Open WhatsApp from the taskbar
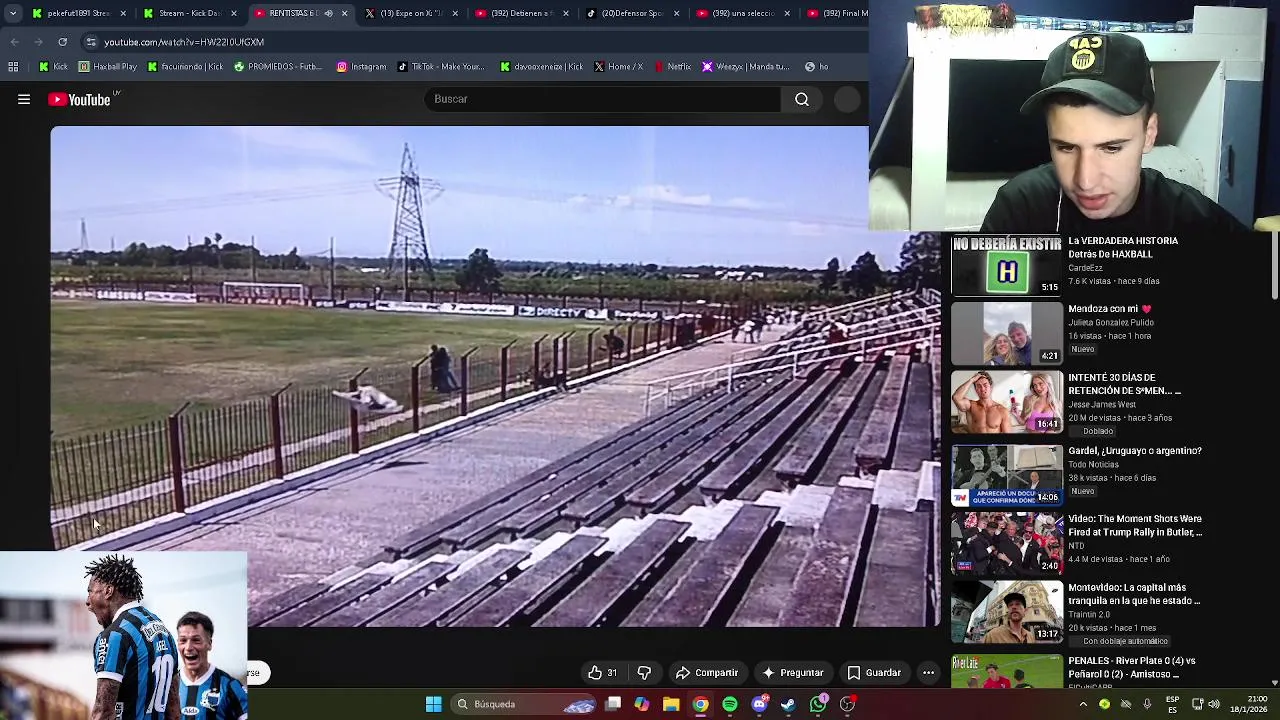The width and height of the screenshot is (1280, 720). click(x=818, y=704)
